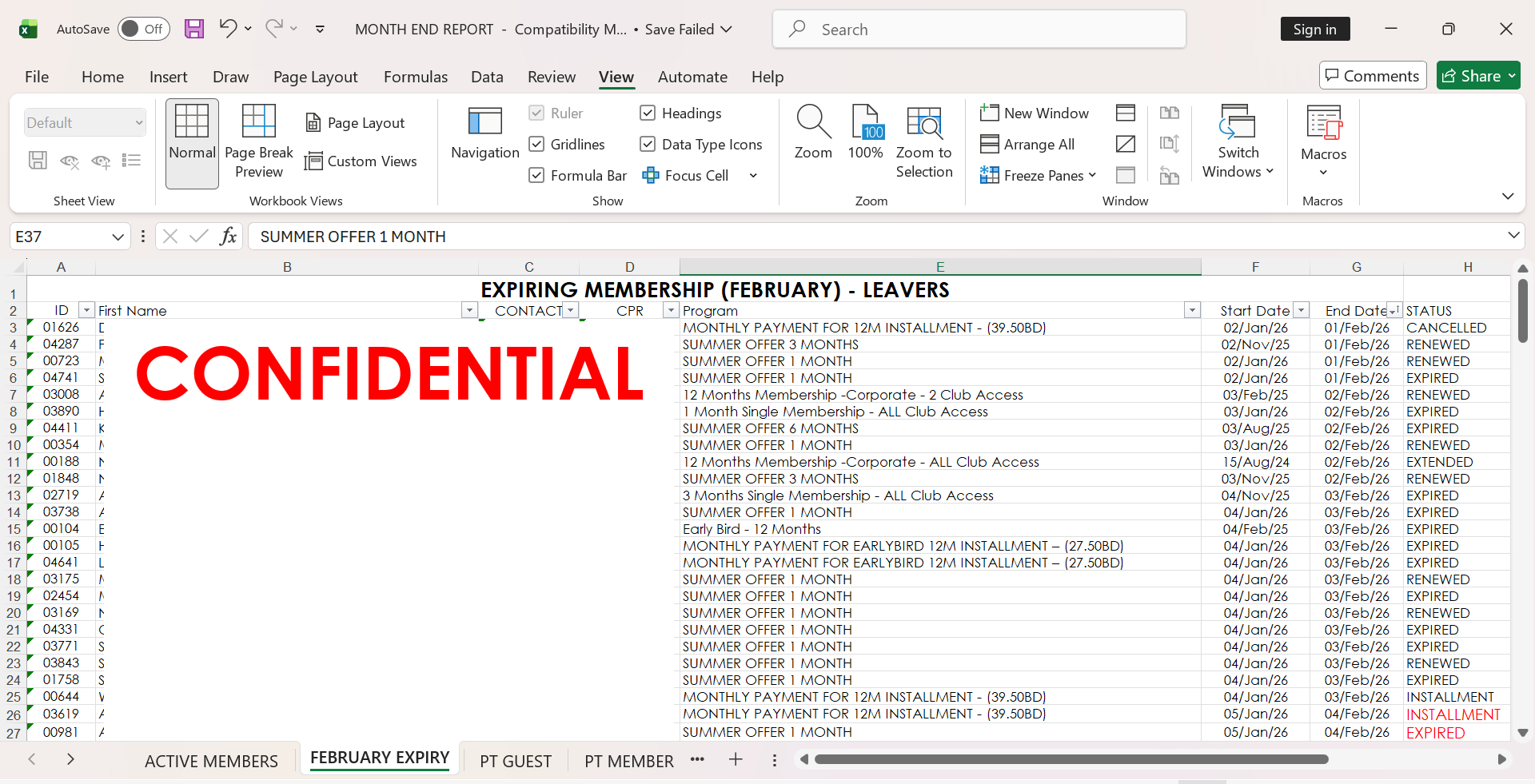Add a new sheet with plus button

pyautogui.click(x=736, y=759)
